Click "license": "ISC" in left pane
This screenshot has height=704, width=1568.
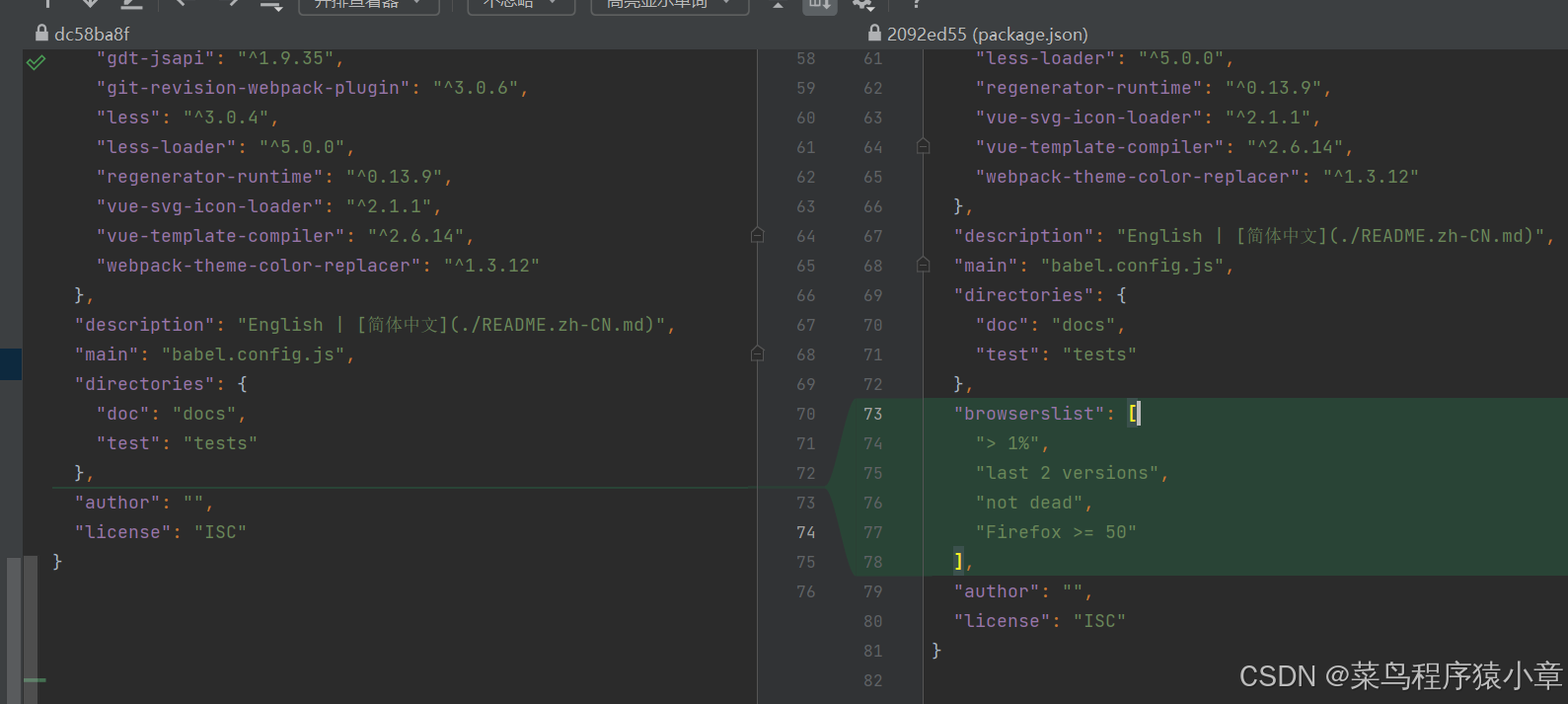coord(161,532)
